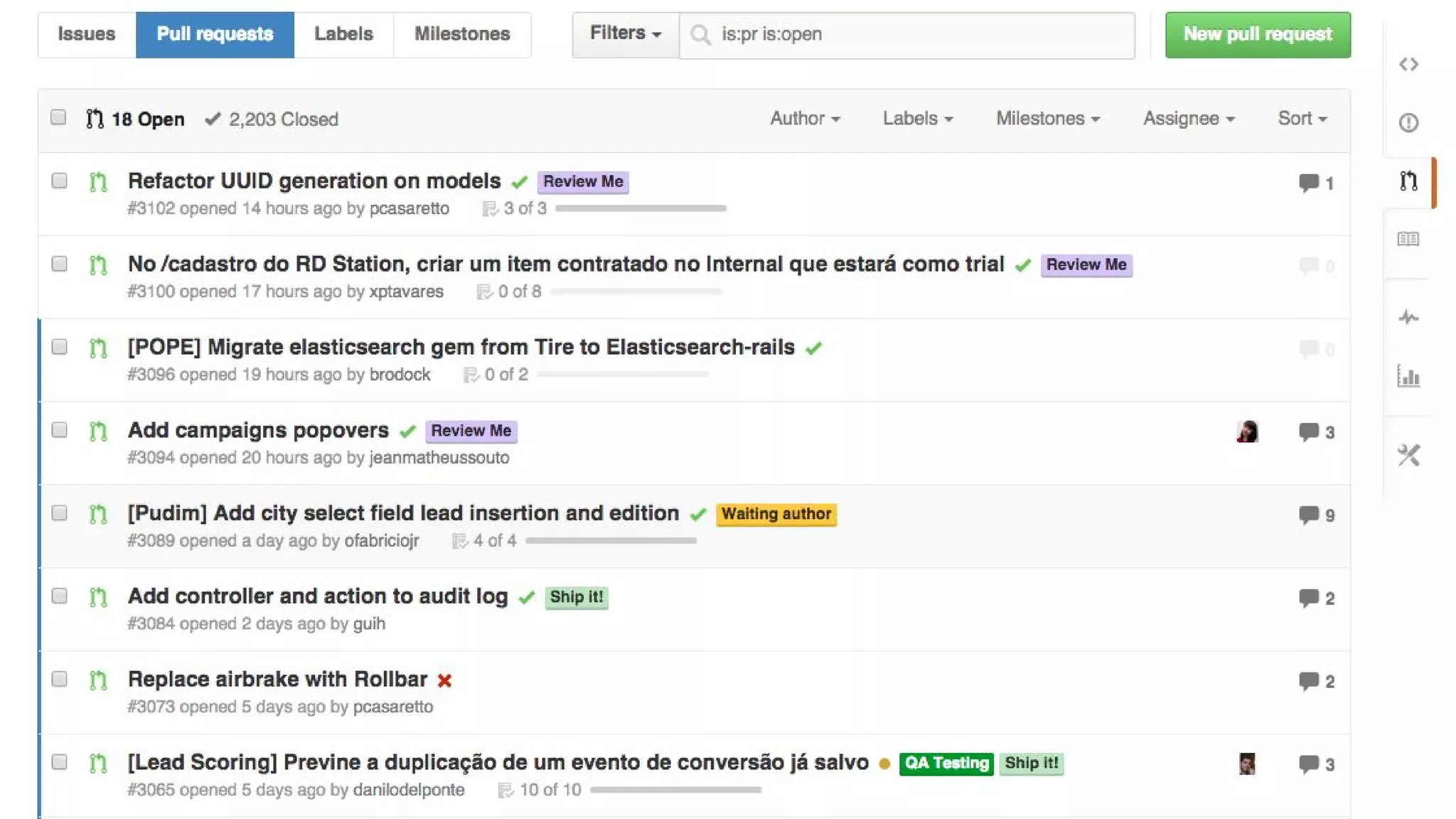Expand the Author filter dropdown

tap(804, 119)
